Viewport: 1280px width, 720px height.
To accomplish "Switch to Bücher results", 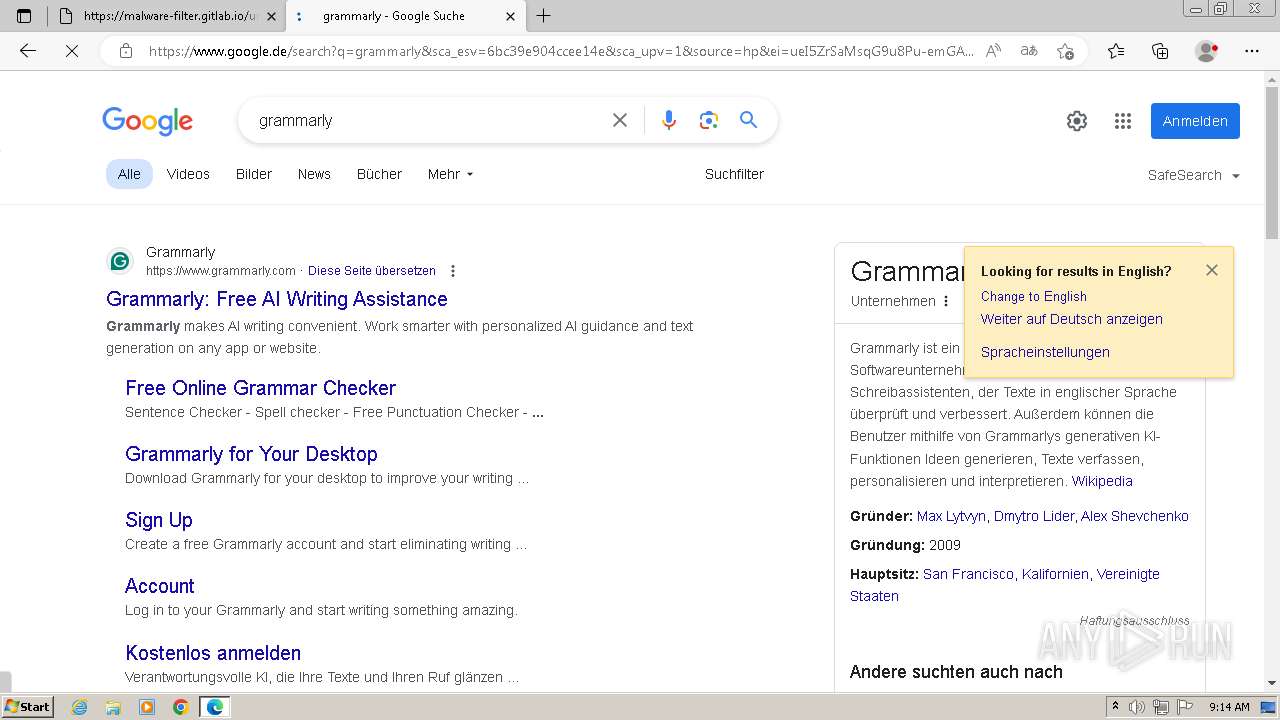I will coord(379,174).
